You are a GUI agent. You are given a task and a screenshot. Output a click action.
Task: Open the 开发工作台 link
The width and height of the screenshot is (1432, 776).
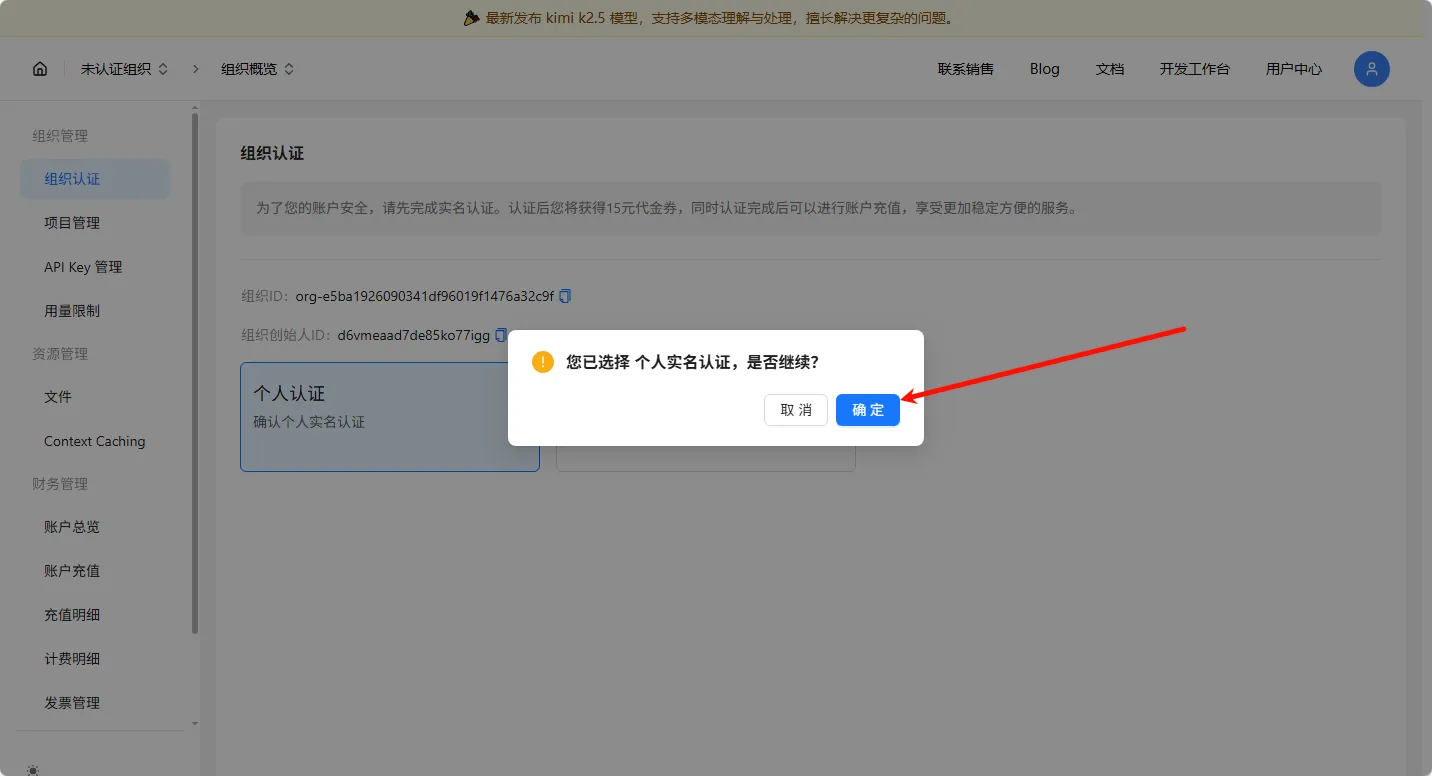(x=1194, y=69)
